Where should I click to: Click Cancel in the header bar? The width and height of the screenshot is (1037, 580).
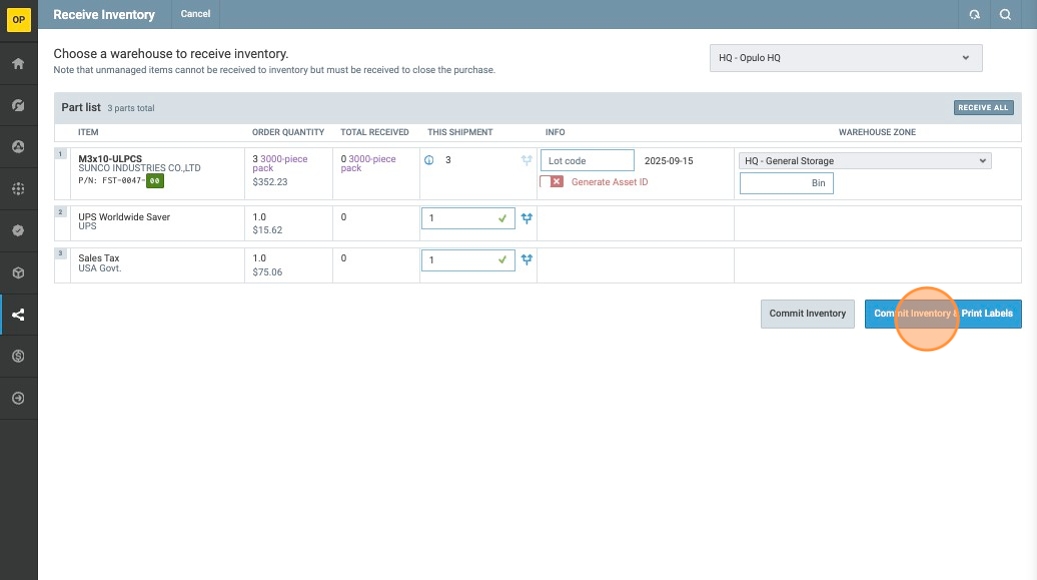(195, 14)
